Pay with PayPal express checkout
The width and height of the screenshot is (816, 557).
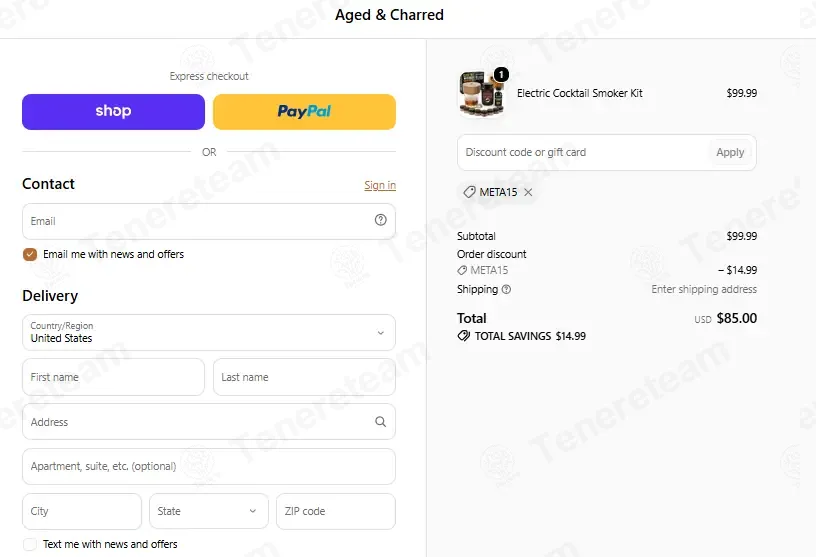[x=304, y=111]
